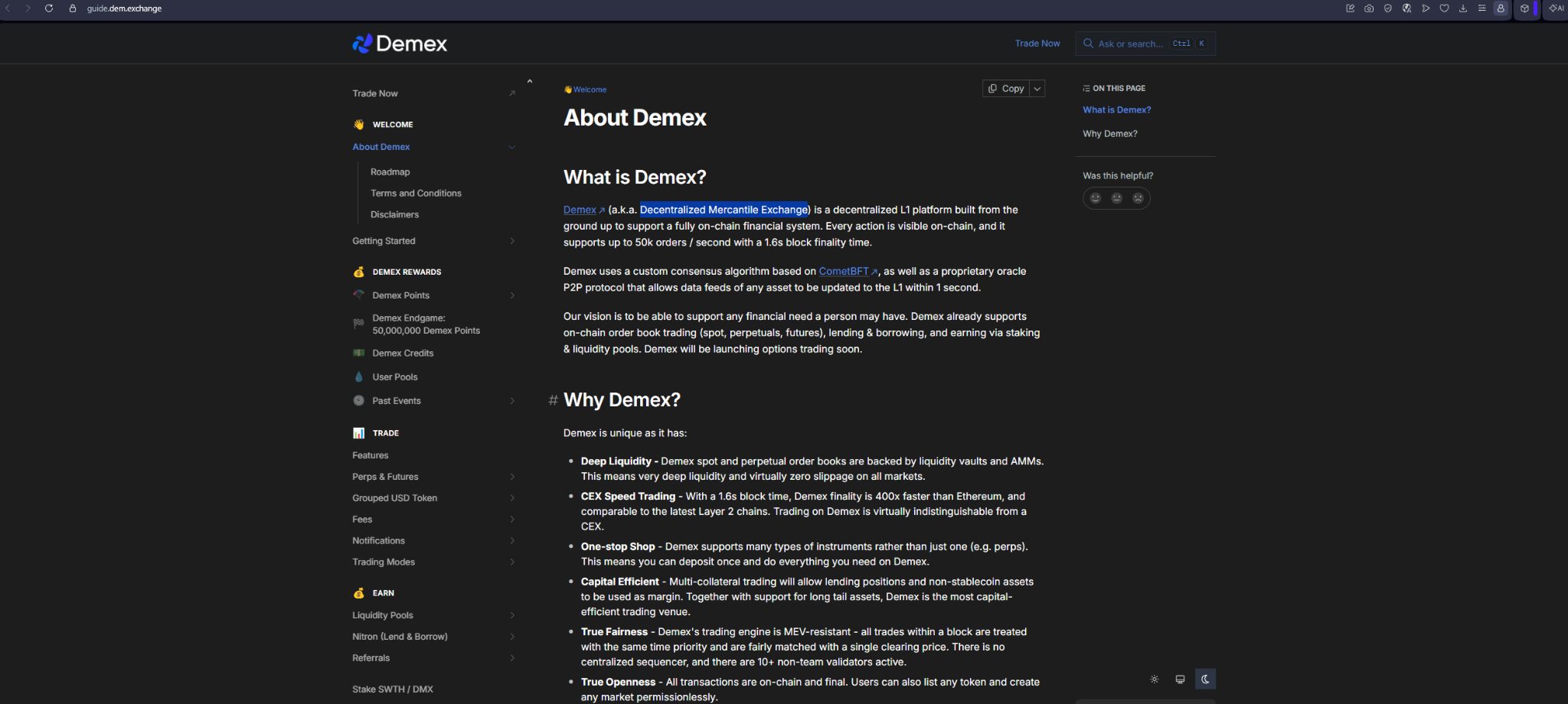The image size is (1568, 704).
Task: Open the Roadmap page in sidebar
Action: point(390,172)
